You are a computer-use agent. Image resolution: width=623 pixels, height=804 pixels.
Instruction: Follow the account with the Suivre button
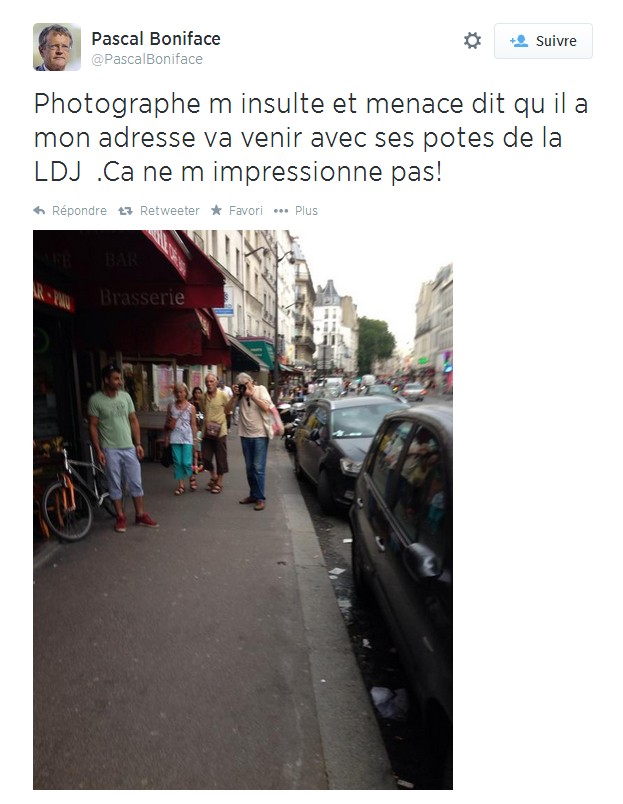coord(543,41)
